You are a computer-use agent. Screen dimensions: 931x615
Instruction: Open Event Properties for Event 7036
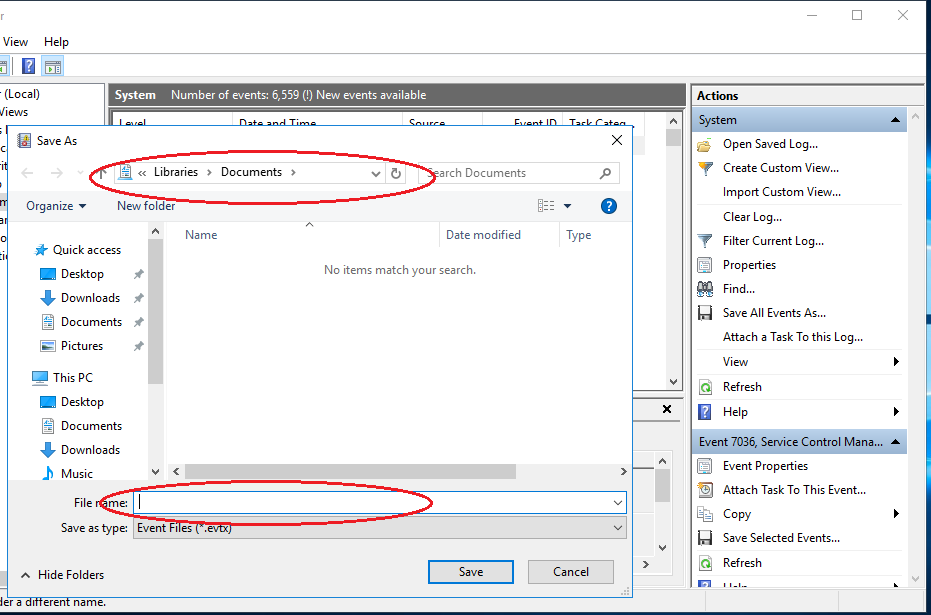coord(764,465)
